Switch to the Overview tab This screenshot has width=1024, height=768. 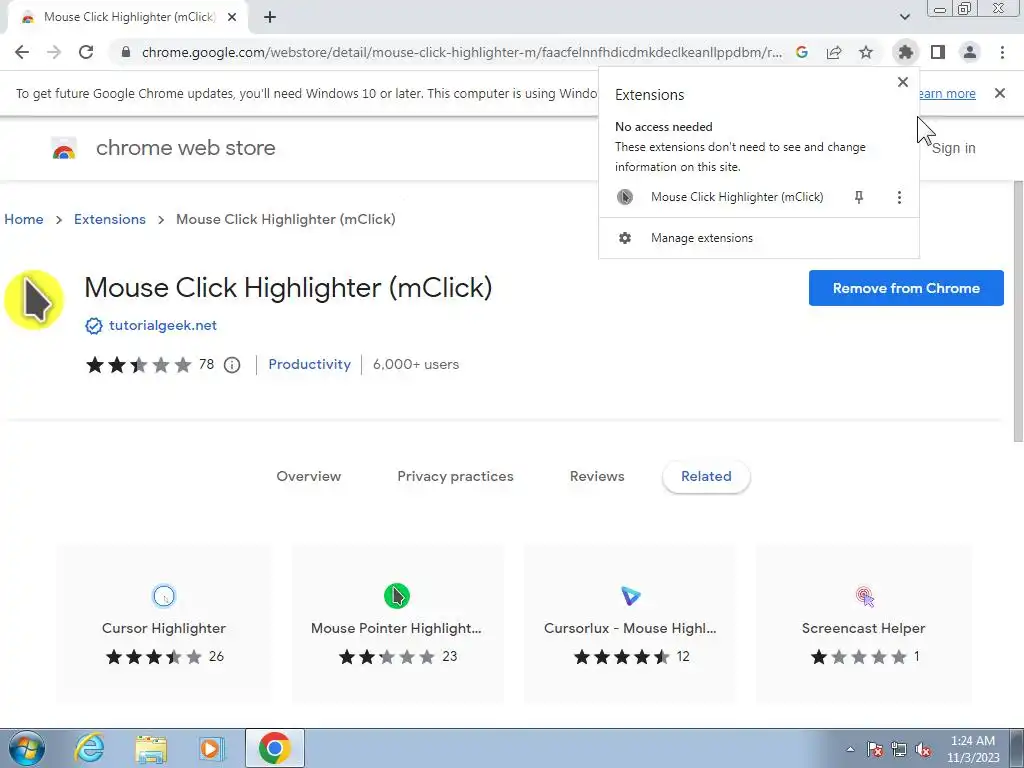coord(309,476)
